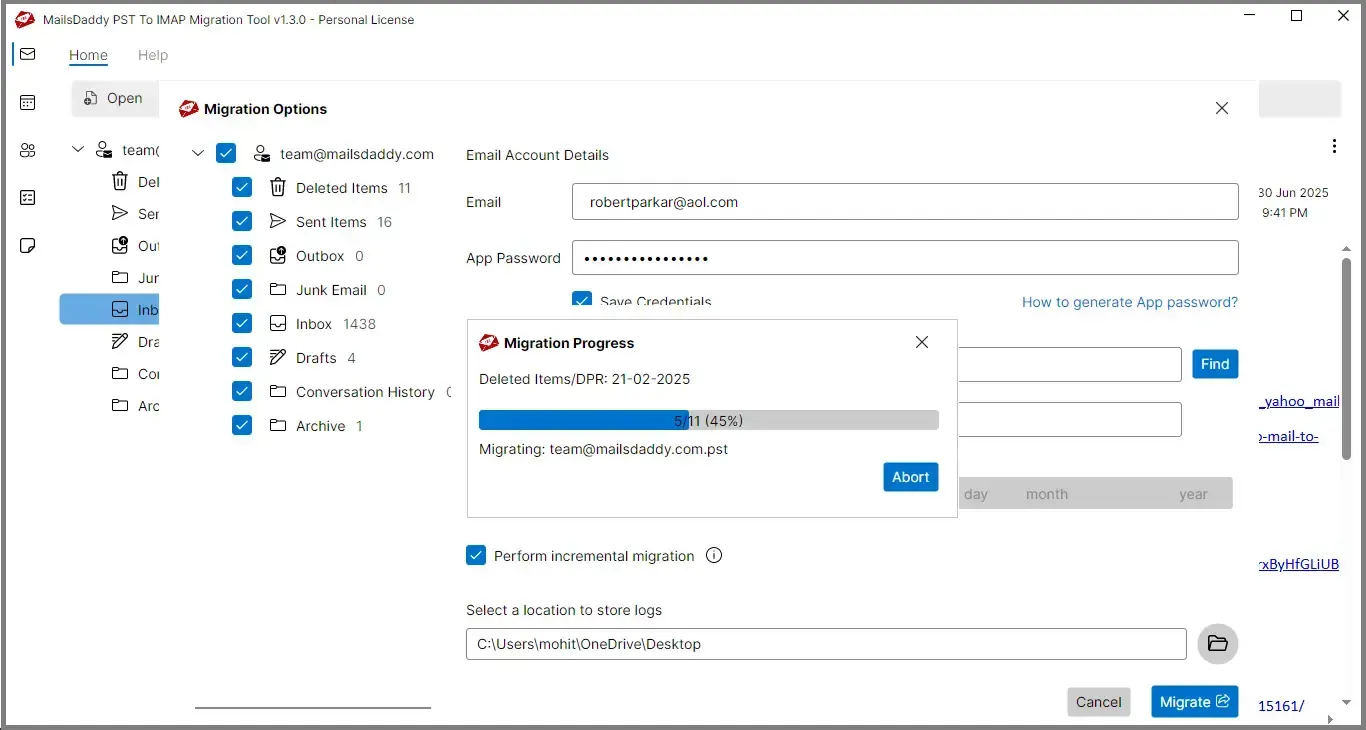
Task: Collapse the team@mailsdaddy.com tree in Migration Options
Action: point(198,154)
